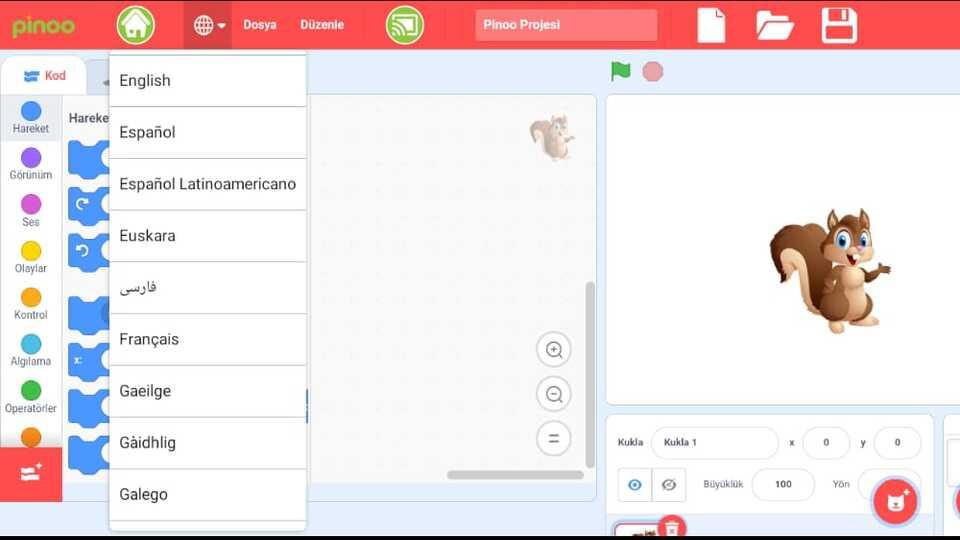960x540 pixels.
Task: Zoom out the code workspace
Action: click(553, 394)
